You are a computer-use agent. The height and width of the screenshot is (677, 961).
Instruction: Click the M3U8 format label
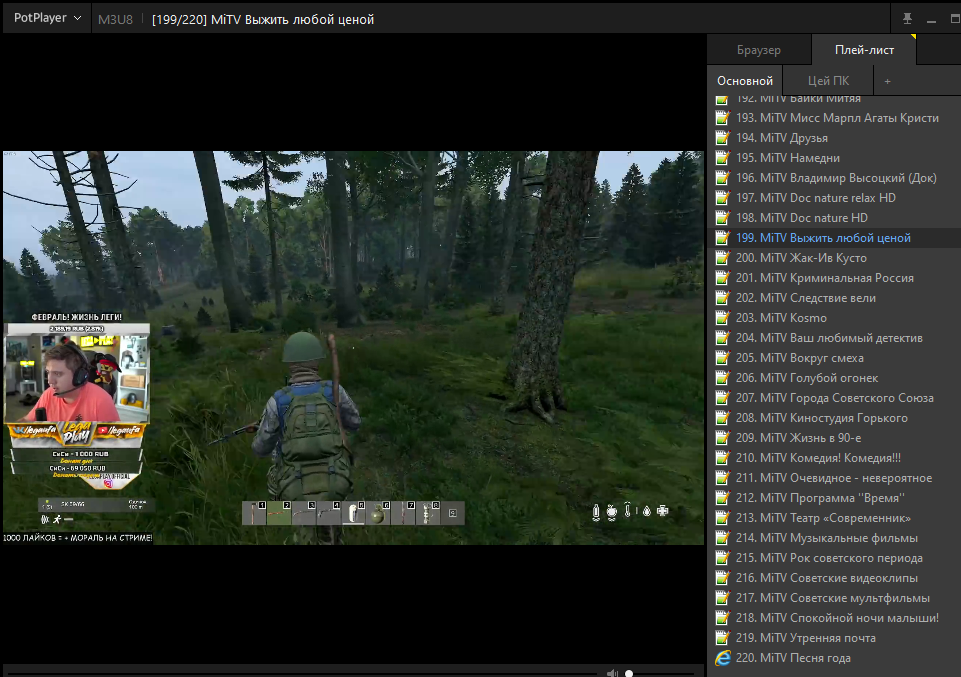click(115, 20)
